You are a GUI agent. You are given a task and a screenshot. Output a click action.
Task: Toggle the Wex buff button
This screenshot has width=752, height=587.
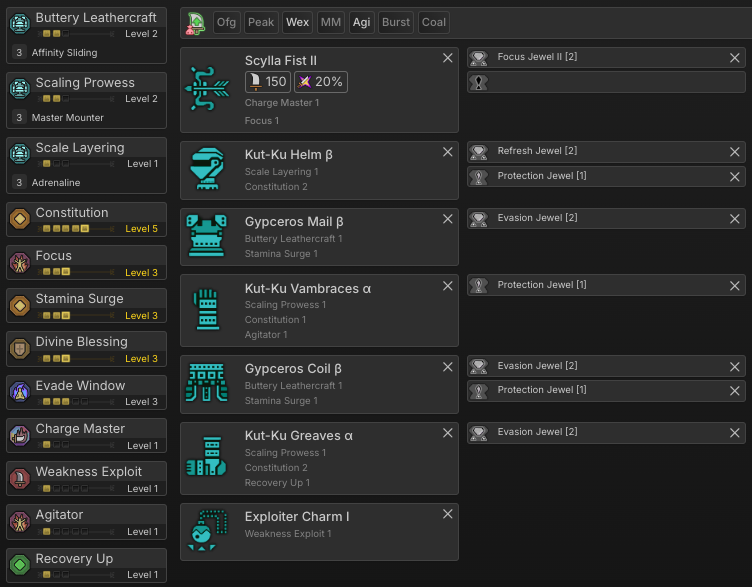[297, 22]
